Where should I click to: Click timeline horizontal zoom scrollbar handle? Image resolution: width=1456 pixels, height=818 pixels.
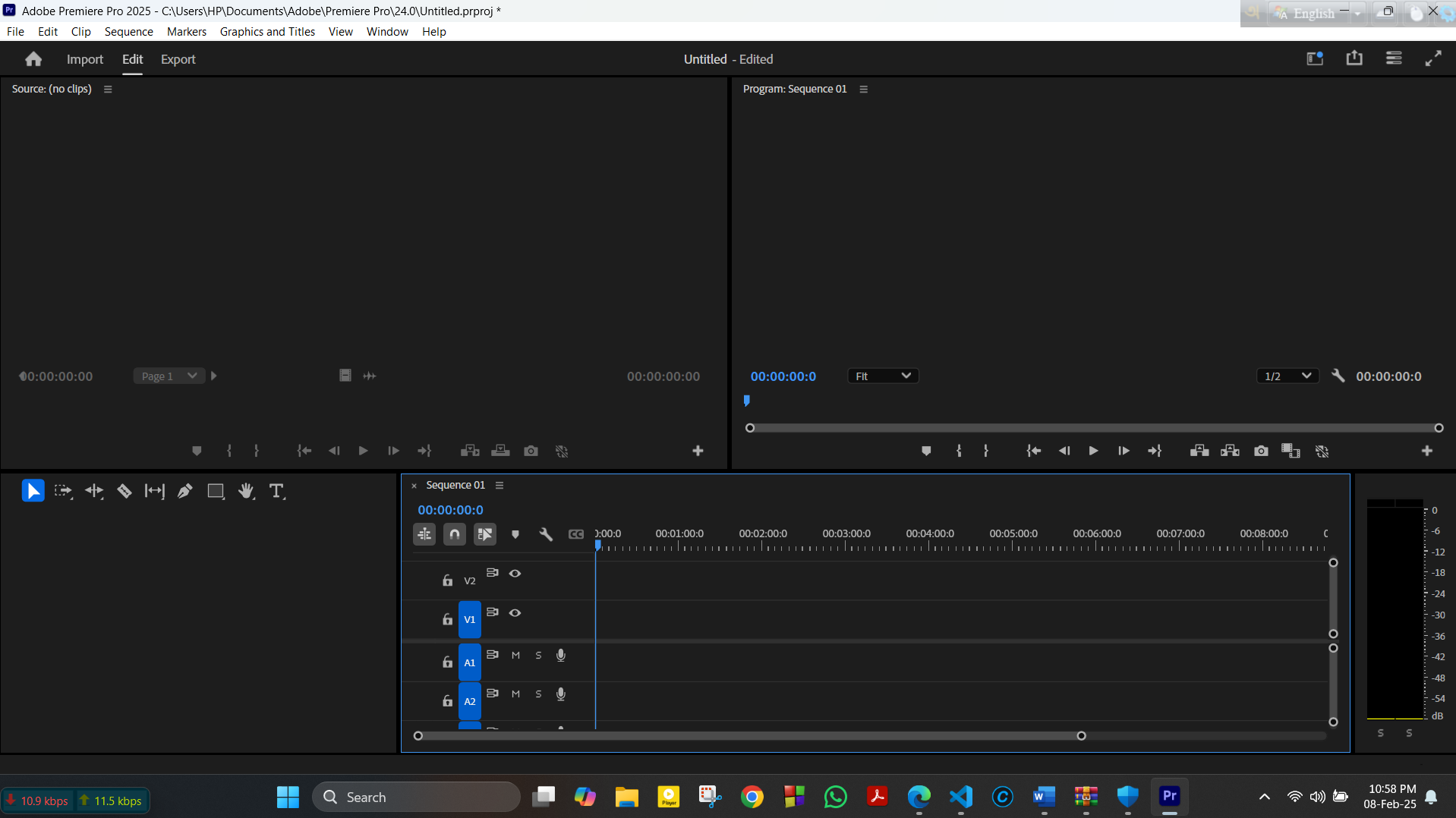1081,735
